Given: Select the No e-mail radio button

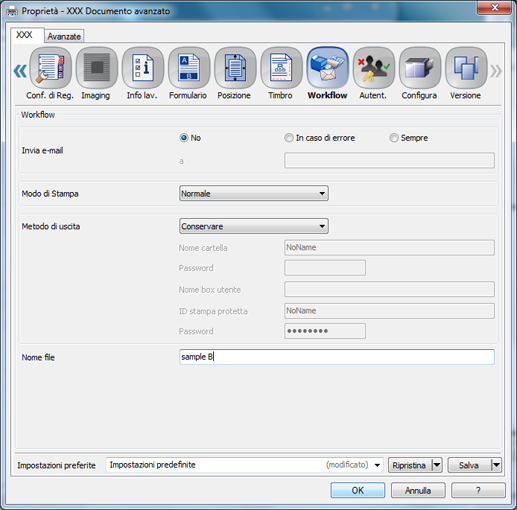Looking at the screenshot, I should pos(184,138).
